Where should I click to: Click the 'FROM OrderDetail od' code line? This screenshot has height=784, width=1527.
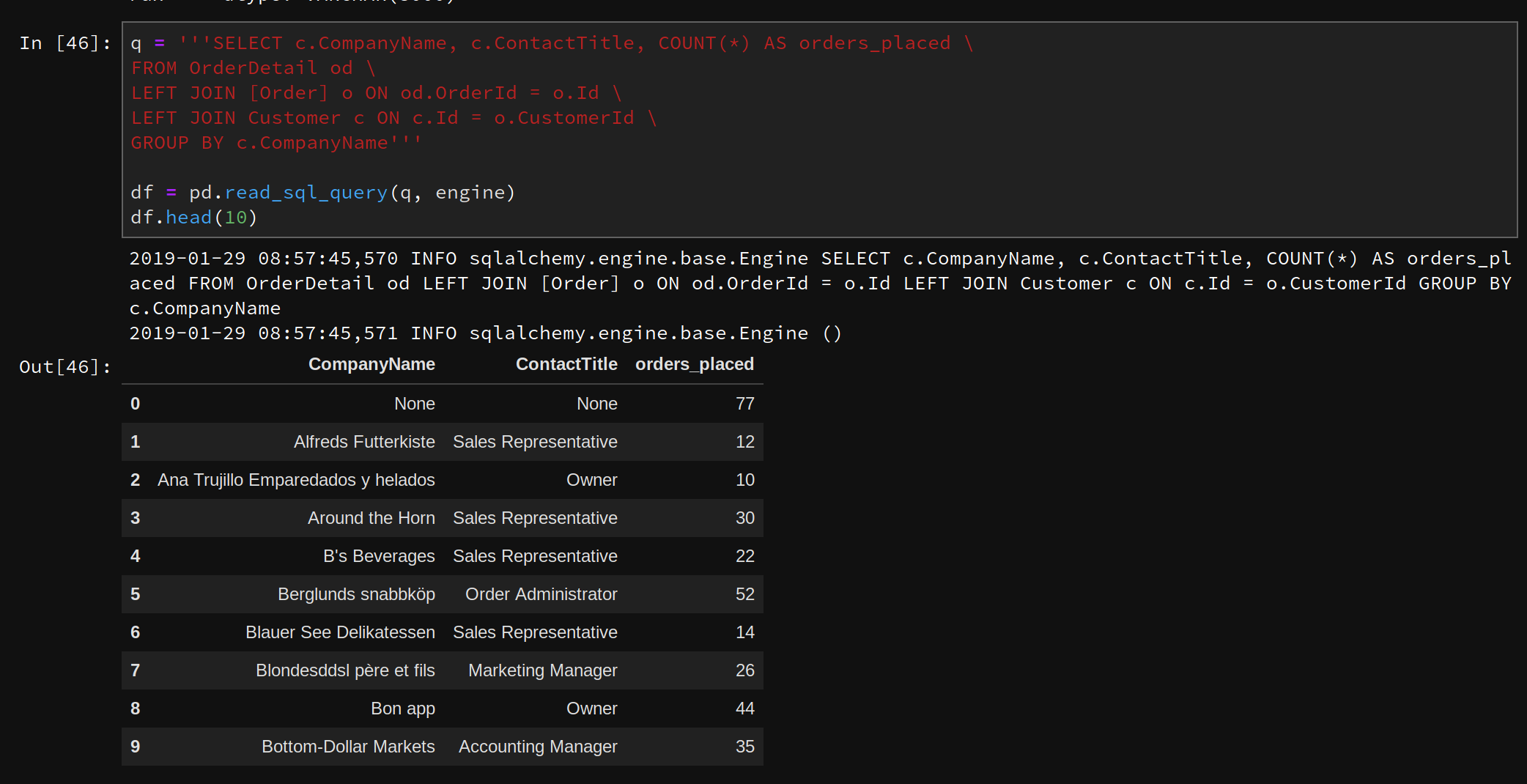(x=253, y=68)
